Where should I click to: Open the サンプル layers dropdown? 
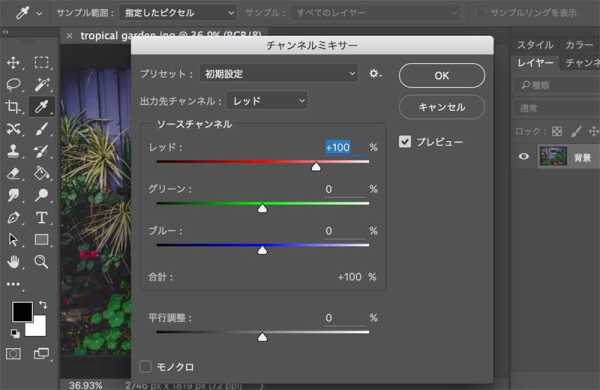coord(376,13)
